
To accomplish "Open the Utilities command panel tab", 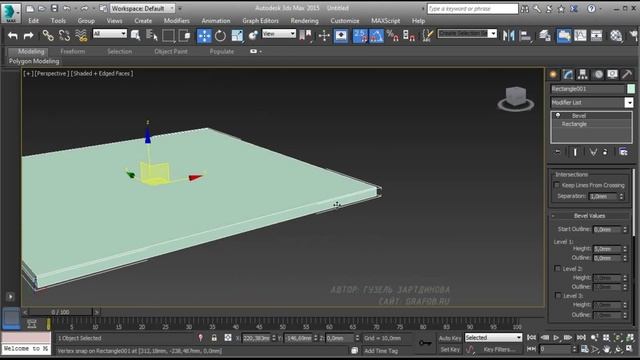I will click(627, 74).
